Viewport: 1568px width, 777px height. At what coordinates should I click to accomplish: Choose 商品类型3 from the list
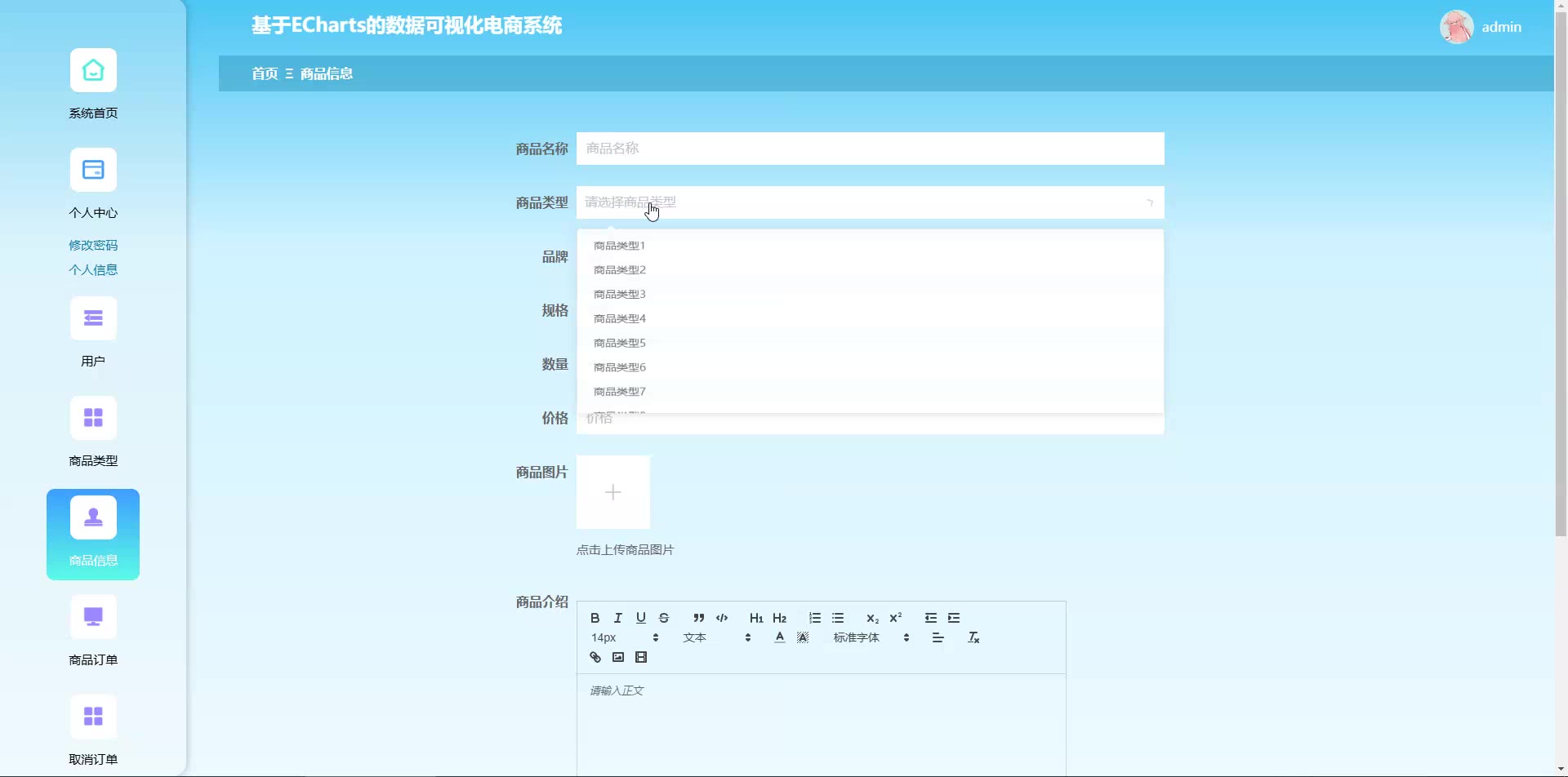click(x=870, y=295)
